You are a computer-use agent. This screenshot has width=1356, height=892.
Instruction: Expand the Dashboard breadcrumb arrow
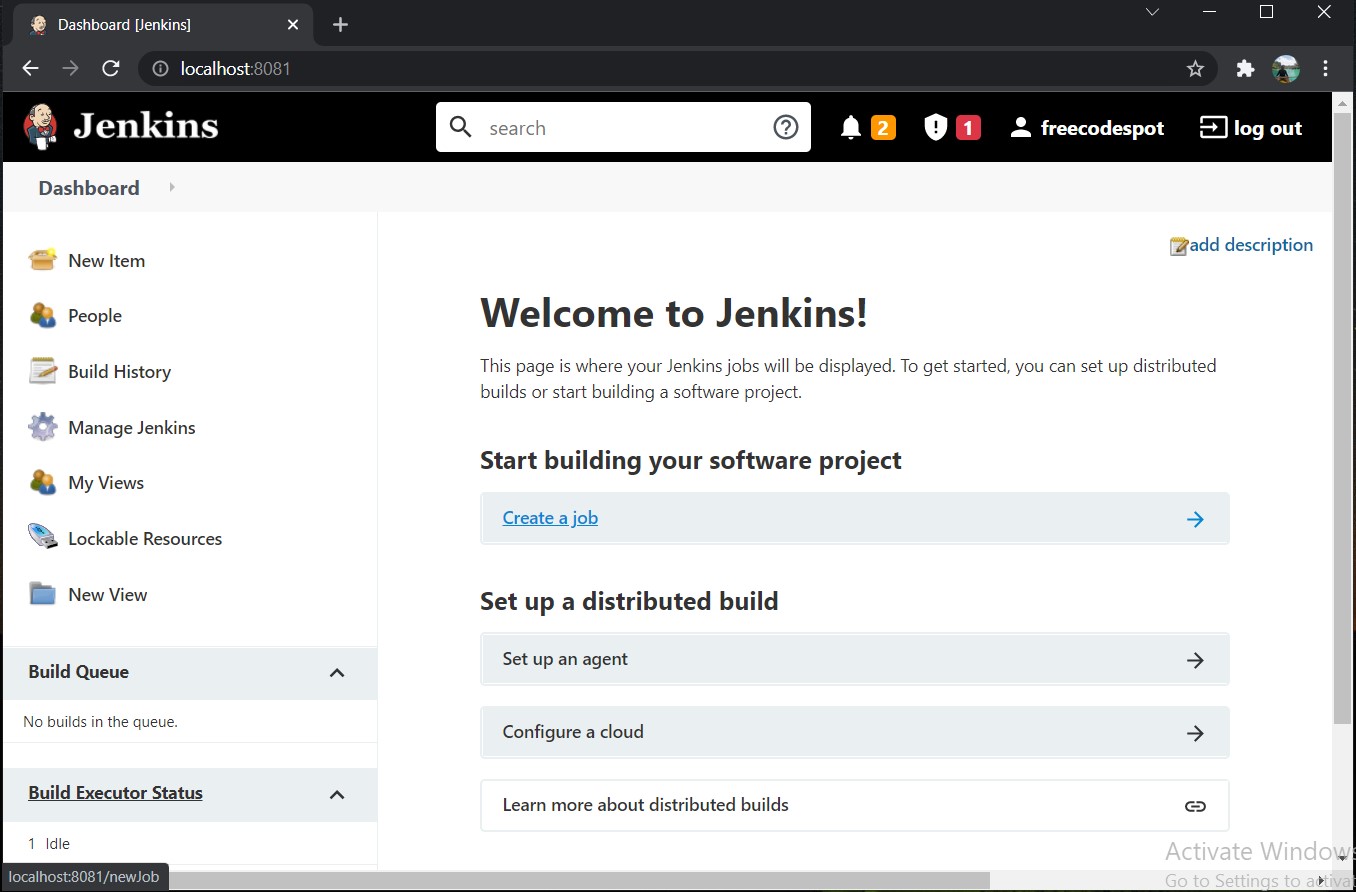coord(172,187)
